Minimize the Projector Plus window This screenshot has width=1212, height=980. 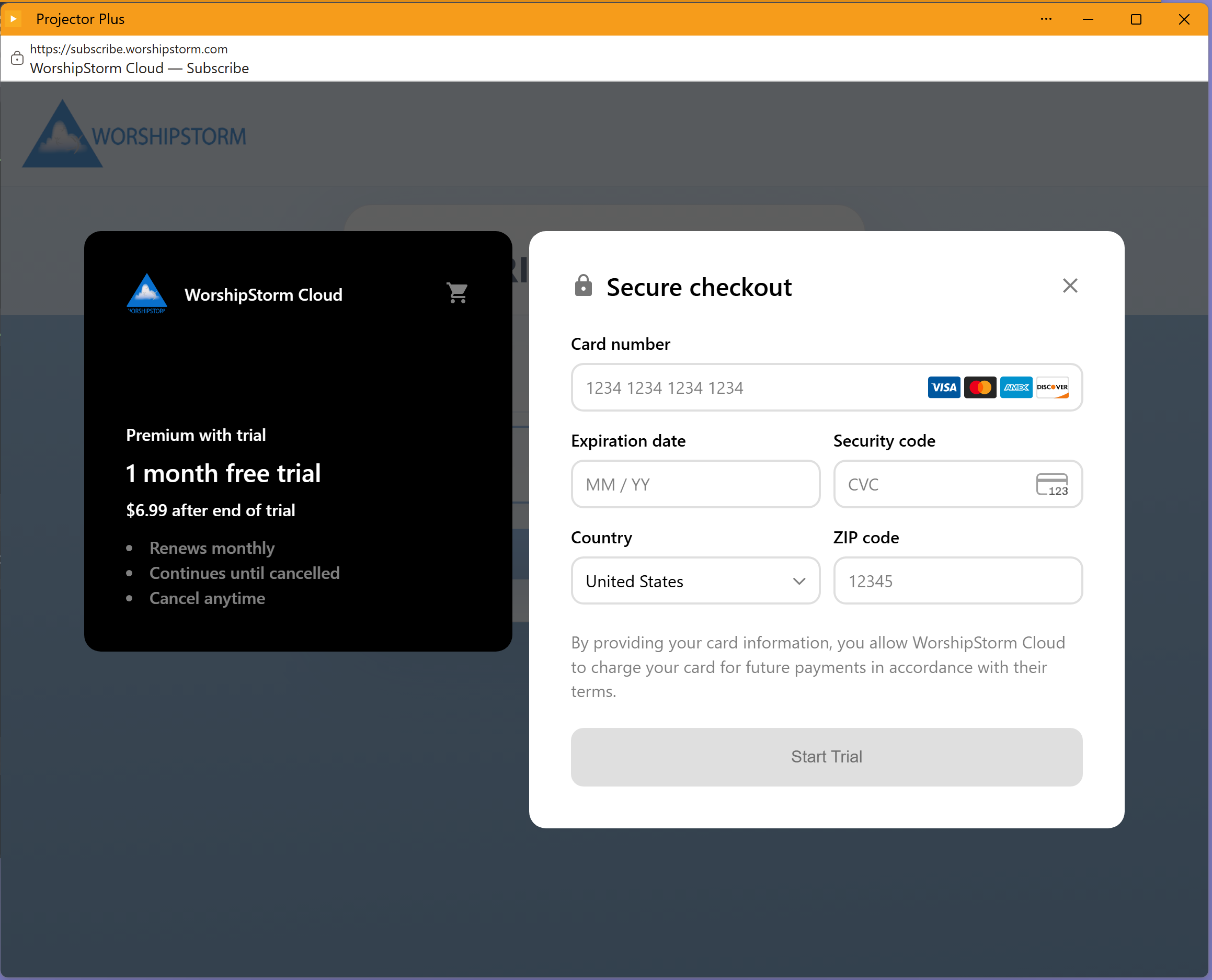(x=1088, y=19)
